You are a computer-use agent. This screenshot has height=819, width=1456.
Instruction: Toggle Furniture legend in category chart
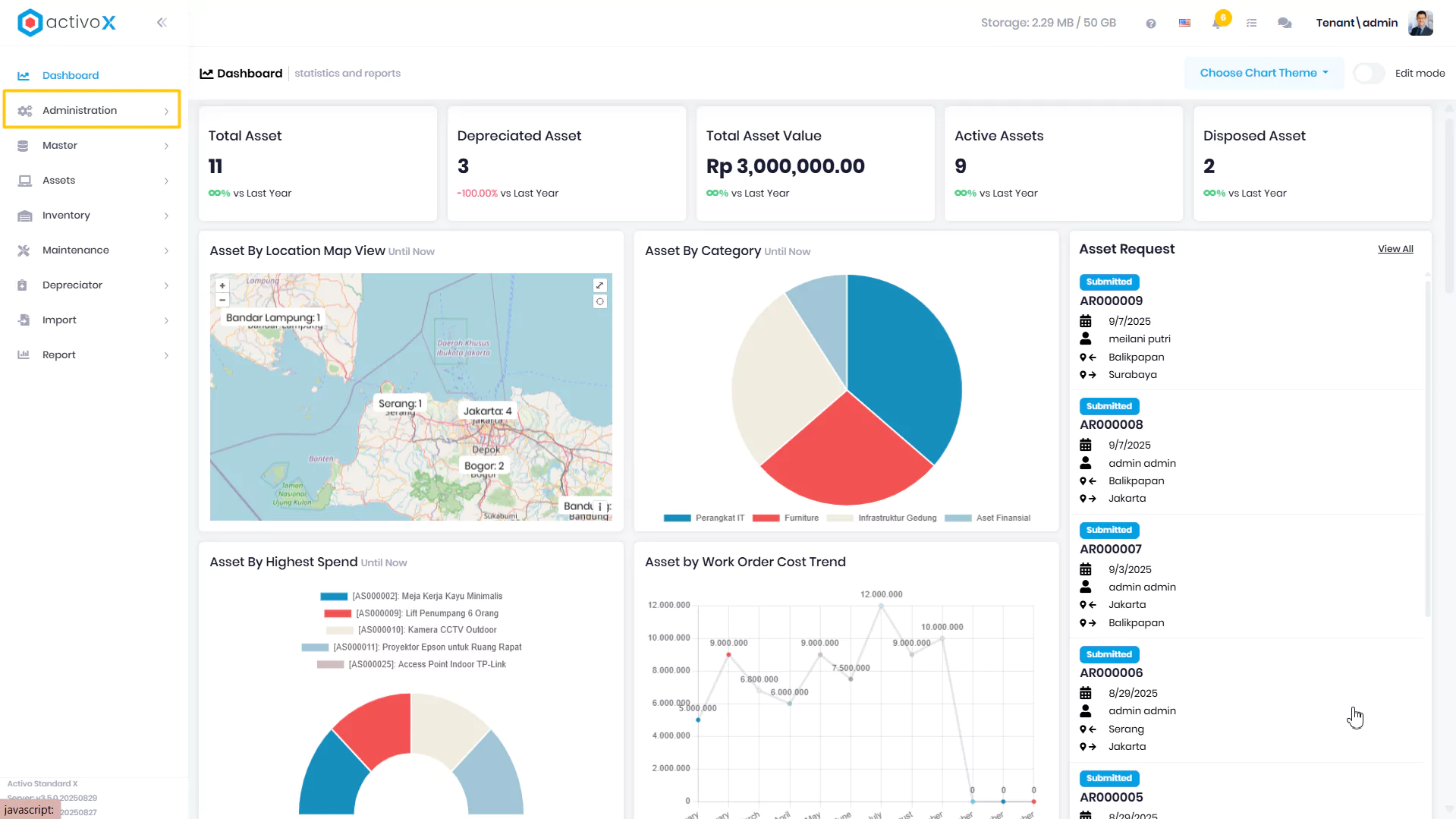point(785,518)
